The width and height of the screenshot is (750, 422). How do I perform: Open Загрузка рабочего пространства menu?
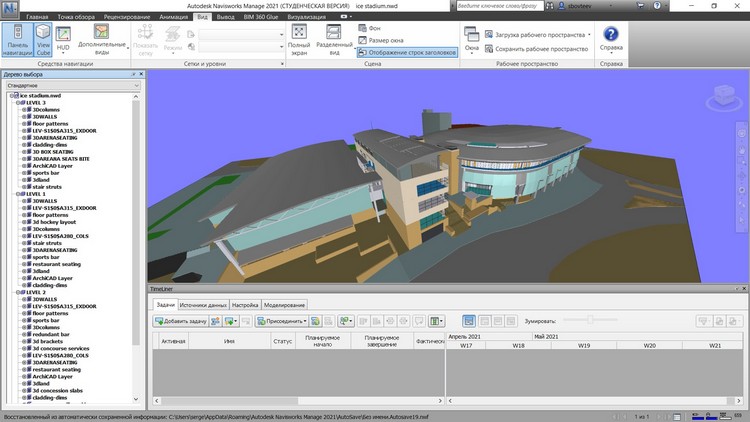point(538,34)
